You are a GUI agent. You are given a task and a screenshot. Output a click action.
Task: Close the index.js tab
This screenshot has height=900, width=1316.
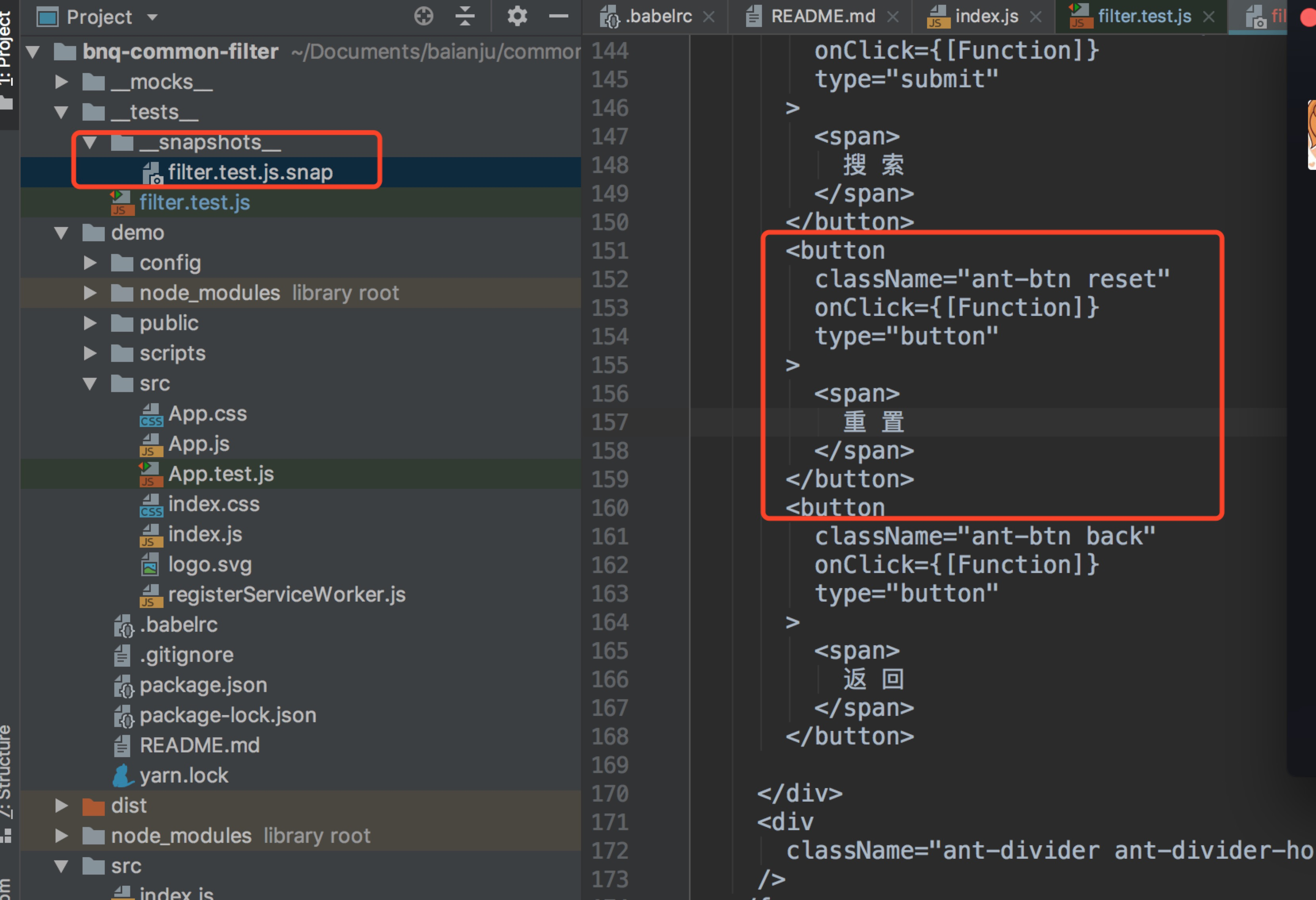pyautogui.click(x=1036, y=17)
